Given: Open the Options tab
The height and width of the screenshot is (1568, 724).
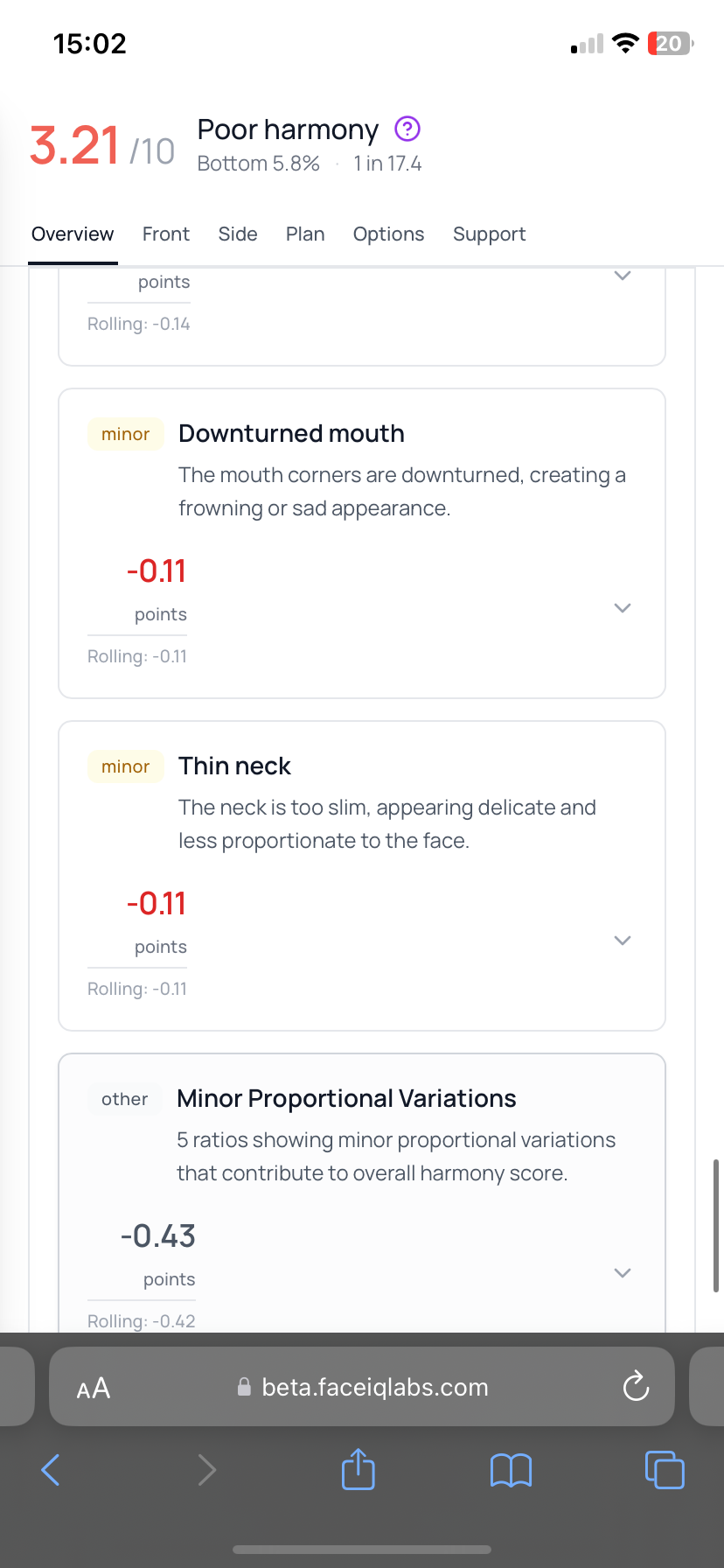Looking at the screenshot, I should [x=388, y=234].
